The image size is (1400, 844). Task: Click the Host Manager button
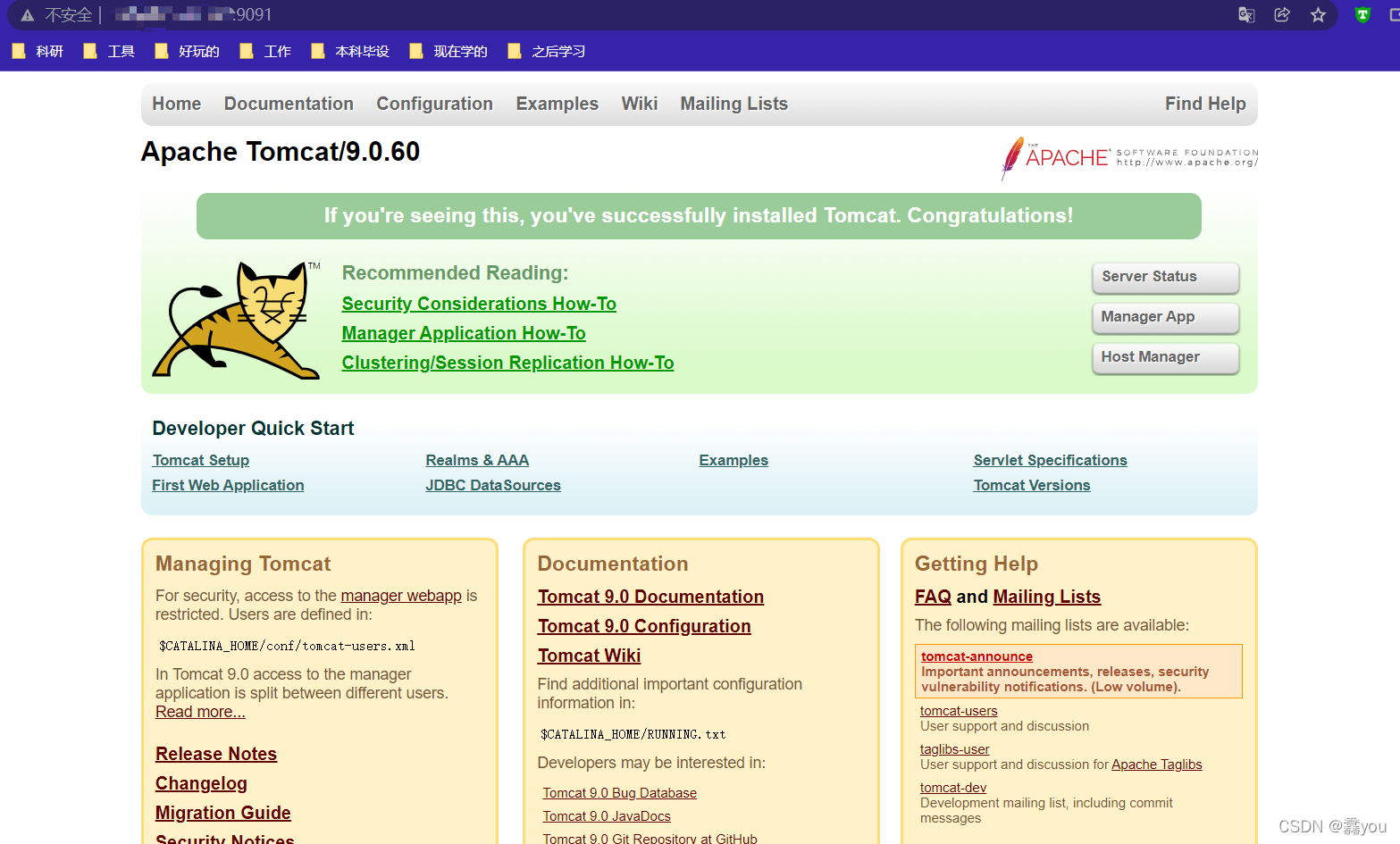pos(1165,357)
